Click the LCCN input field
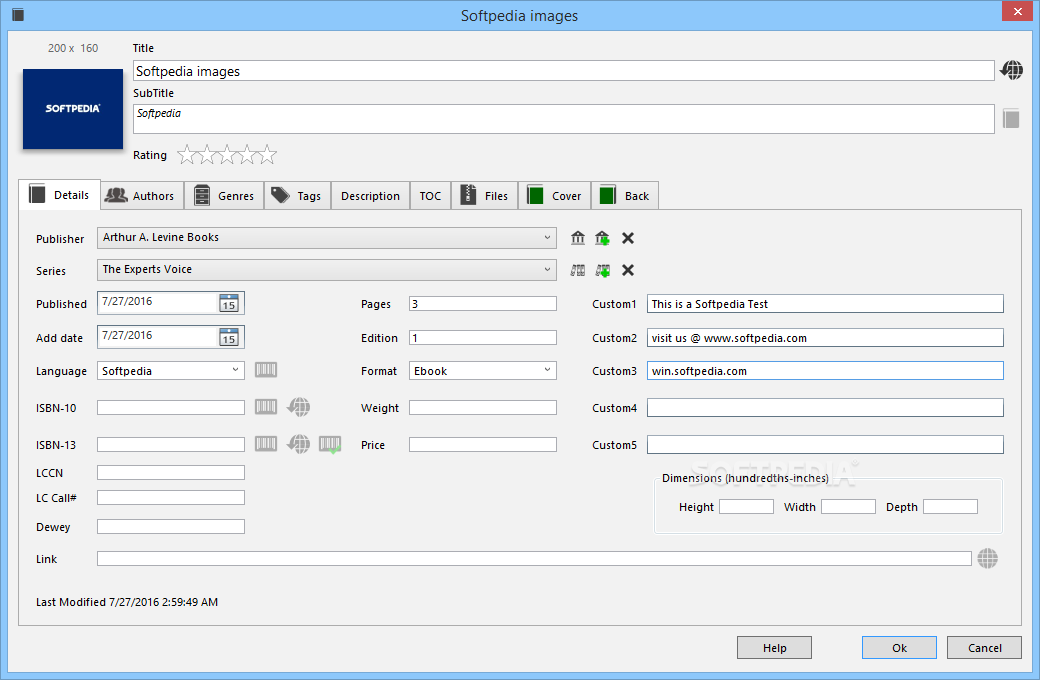1040x680 pixels. pyautogui.click(x=170, y=472)
